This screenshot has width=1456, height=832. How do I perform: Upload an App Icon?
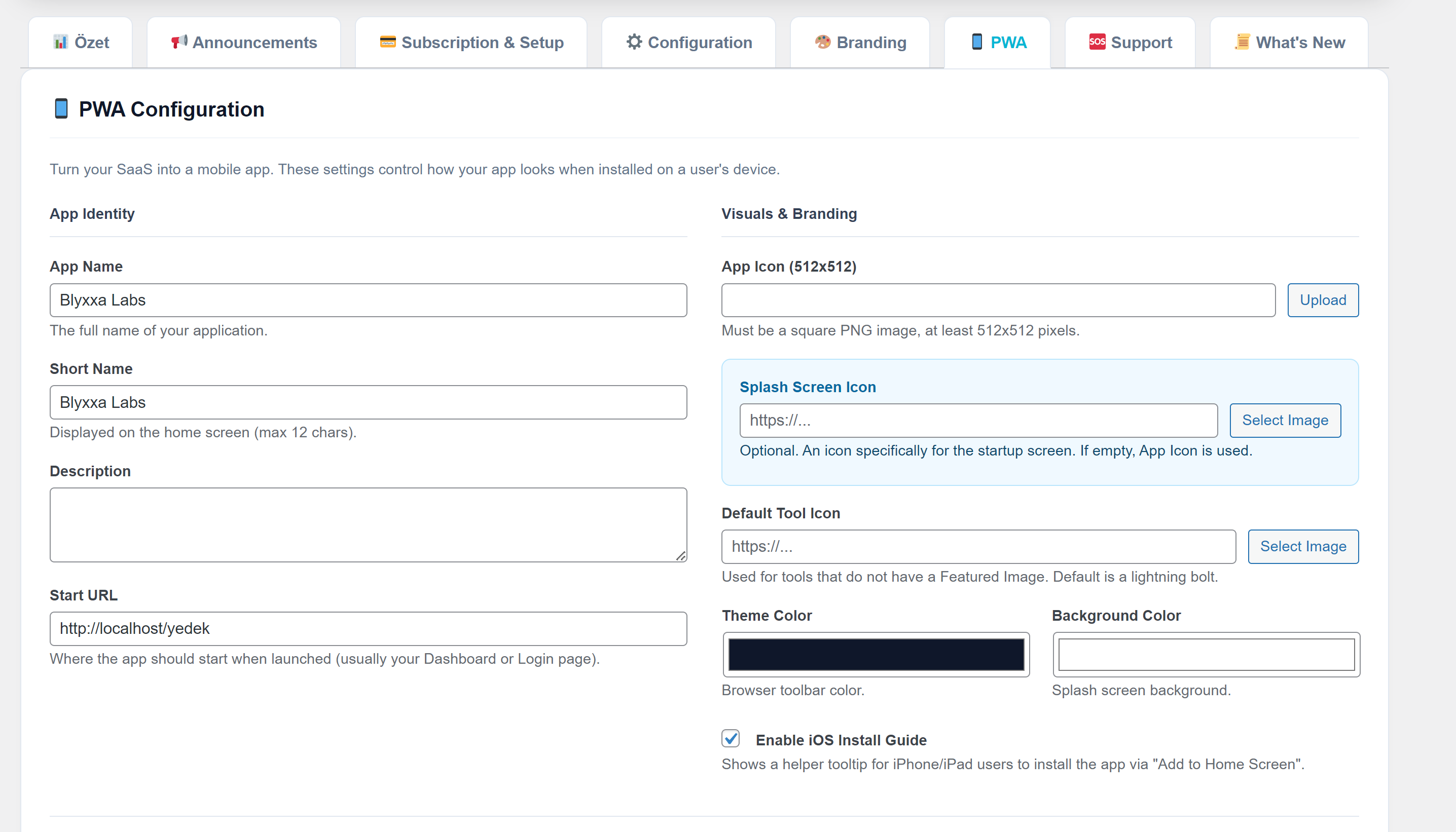(x=1322, y=299)
